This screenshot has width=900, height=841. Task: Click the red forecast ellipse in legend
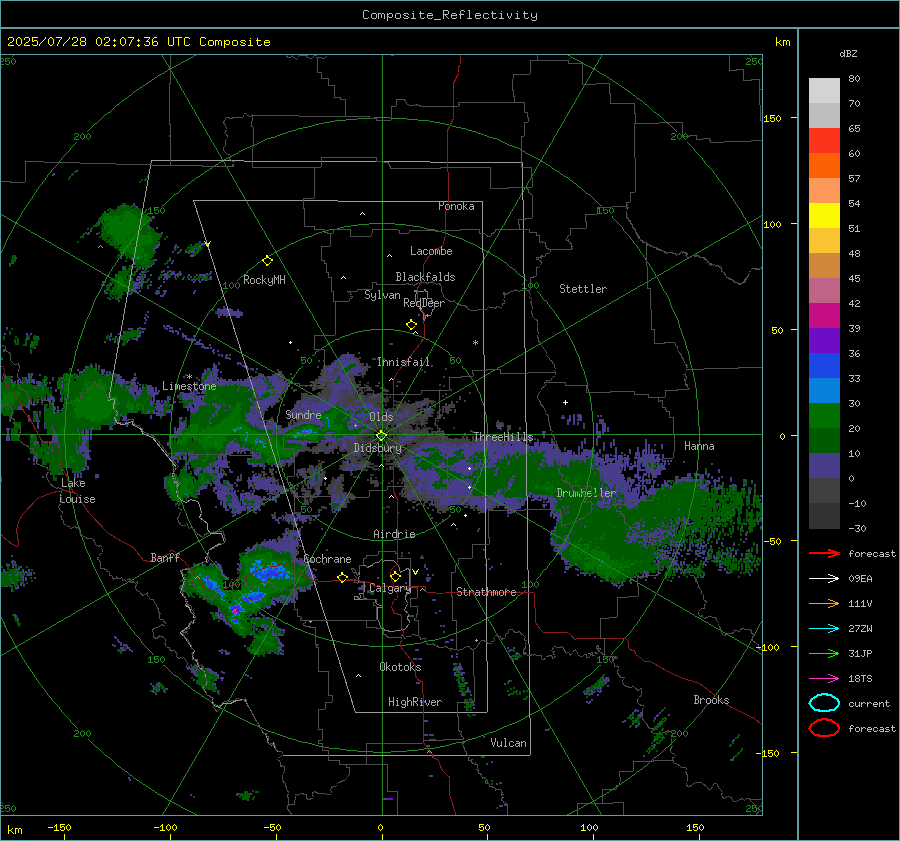(824, 728)
